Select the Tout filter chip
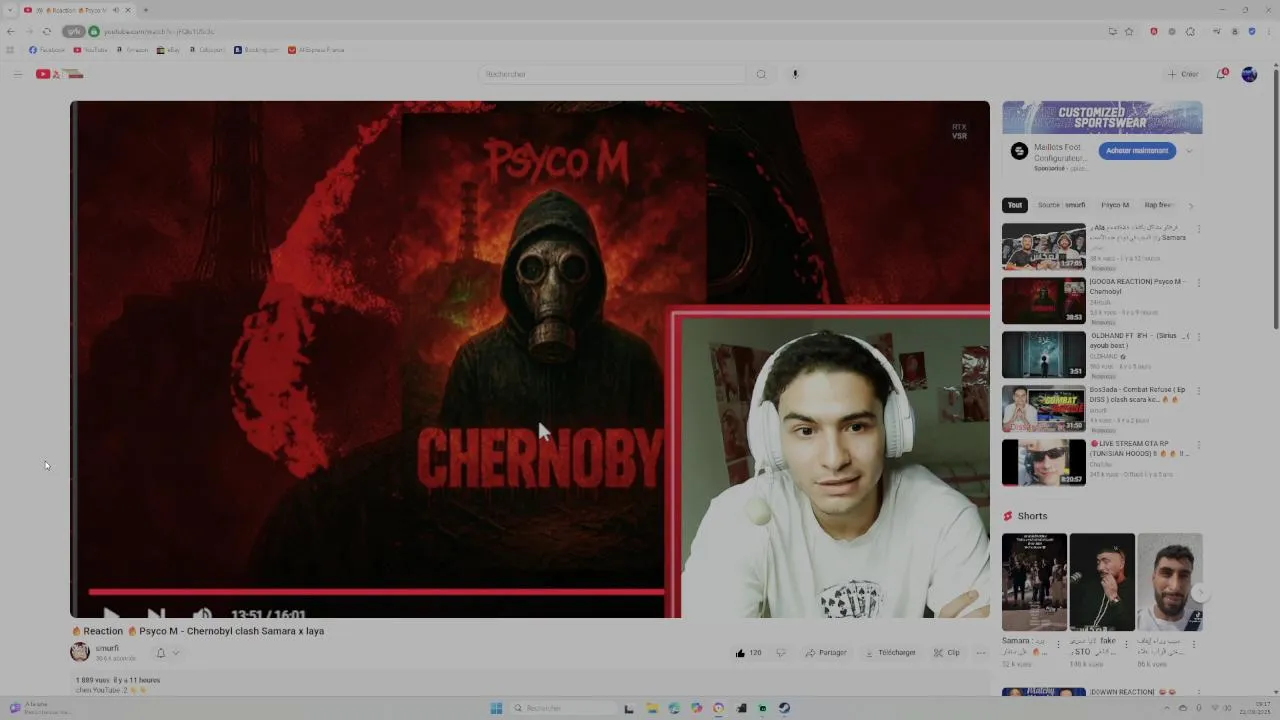 pos(1015,205)
